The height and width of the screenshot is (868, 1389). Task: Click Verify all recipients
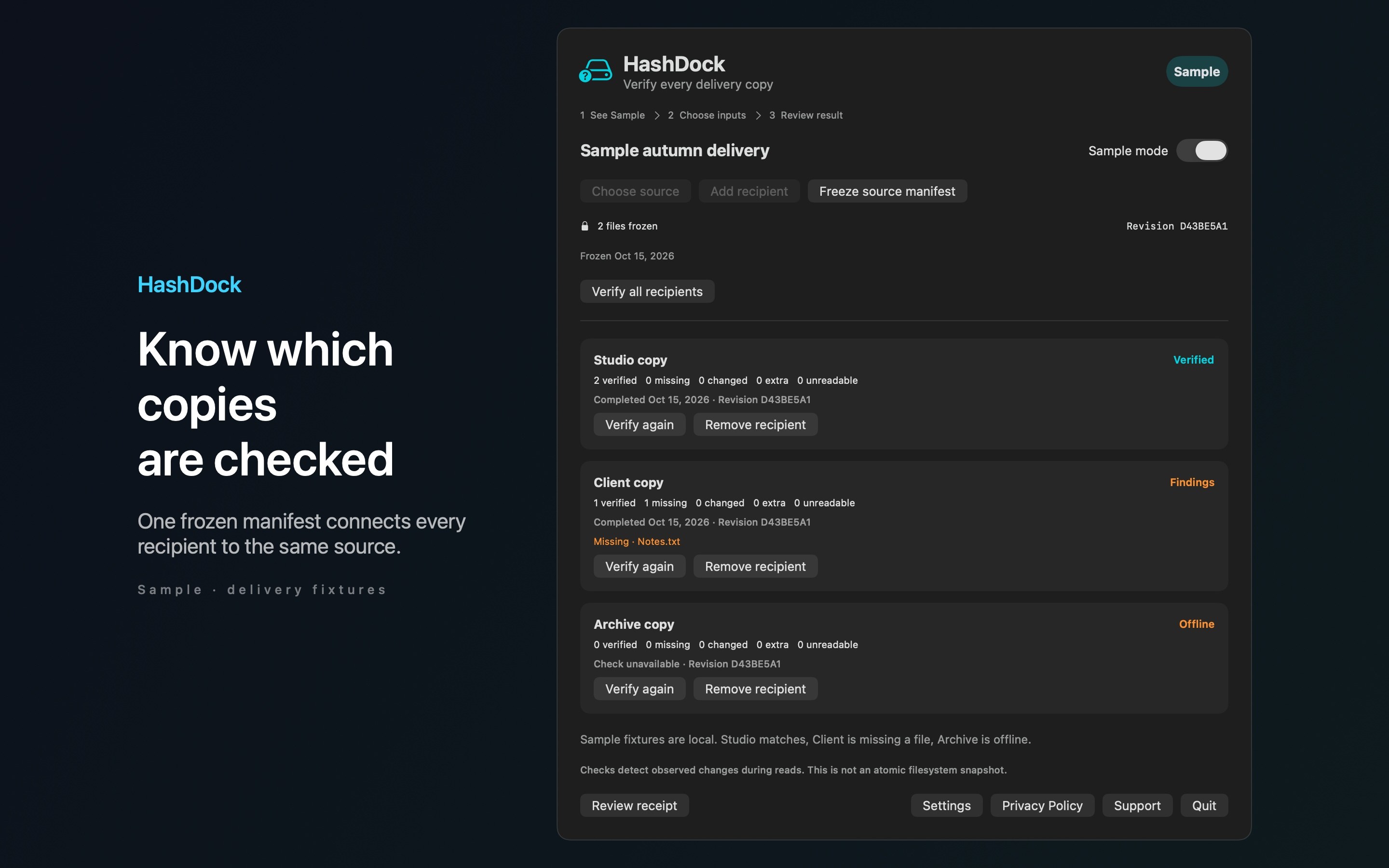647,292
